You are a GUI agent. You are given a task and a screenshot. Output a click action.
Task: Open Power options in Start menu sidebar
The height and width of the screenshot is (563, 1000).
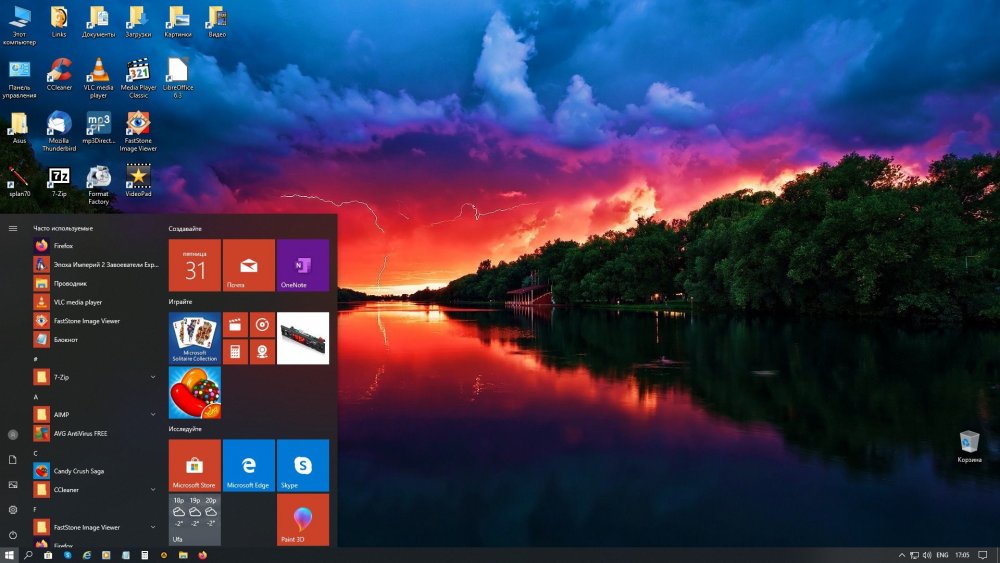[13, 535]
